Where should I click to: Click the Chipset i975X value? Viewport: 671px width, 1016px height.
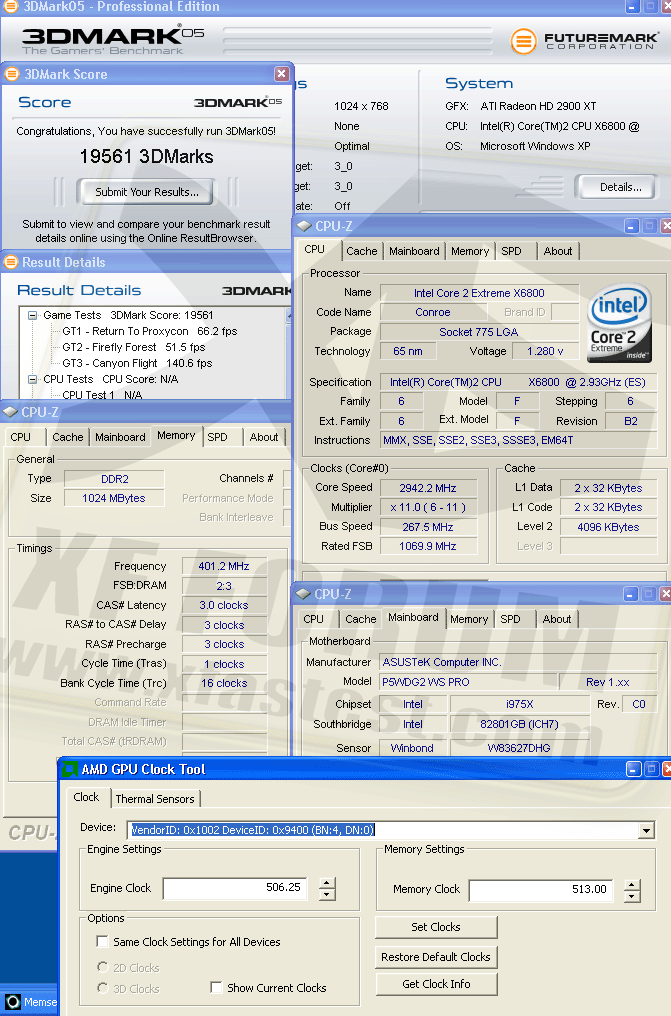[x=519, y=704]
